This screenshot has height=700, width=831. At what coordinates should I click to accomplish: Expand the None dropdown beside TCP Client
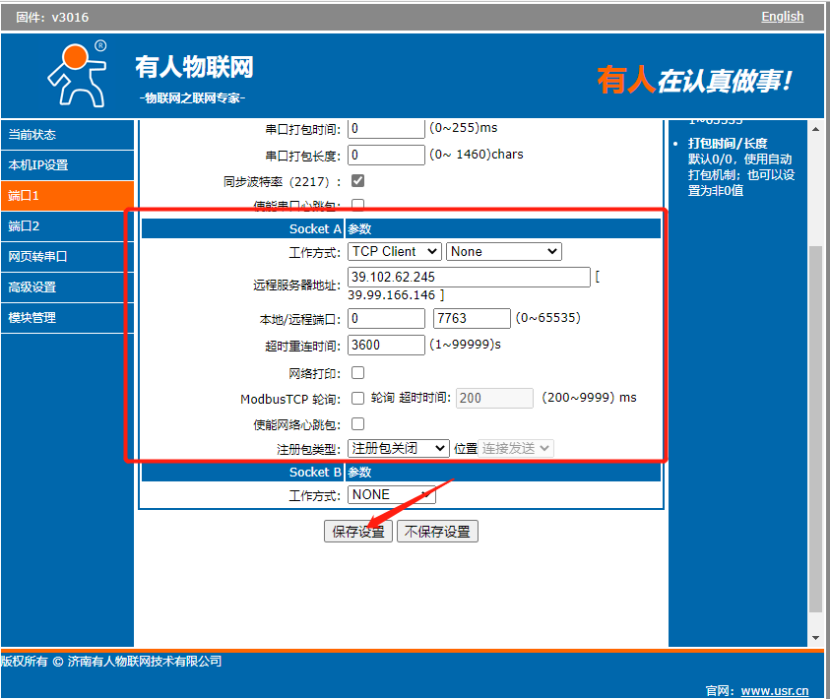(x=504, y=252)
